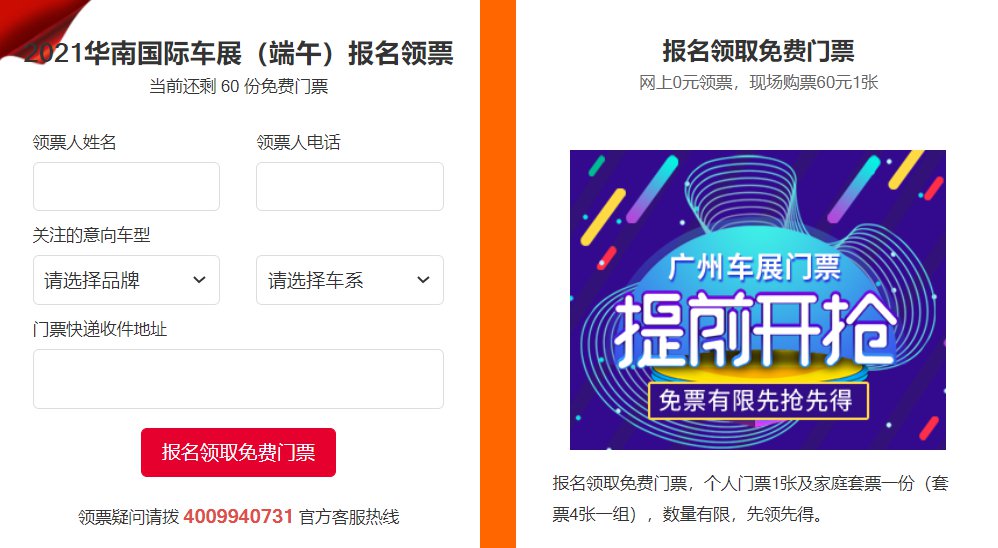Viewport: 998px width, 548px height.
Task: Click the 领票人姓名 name input field
Action: click(126, 187)
